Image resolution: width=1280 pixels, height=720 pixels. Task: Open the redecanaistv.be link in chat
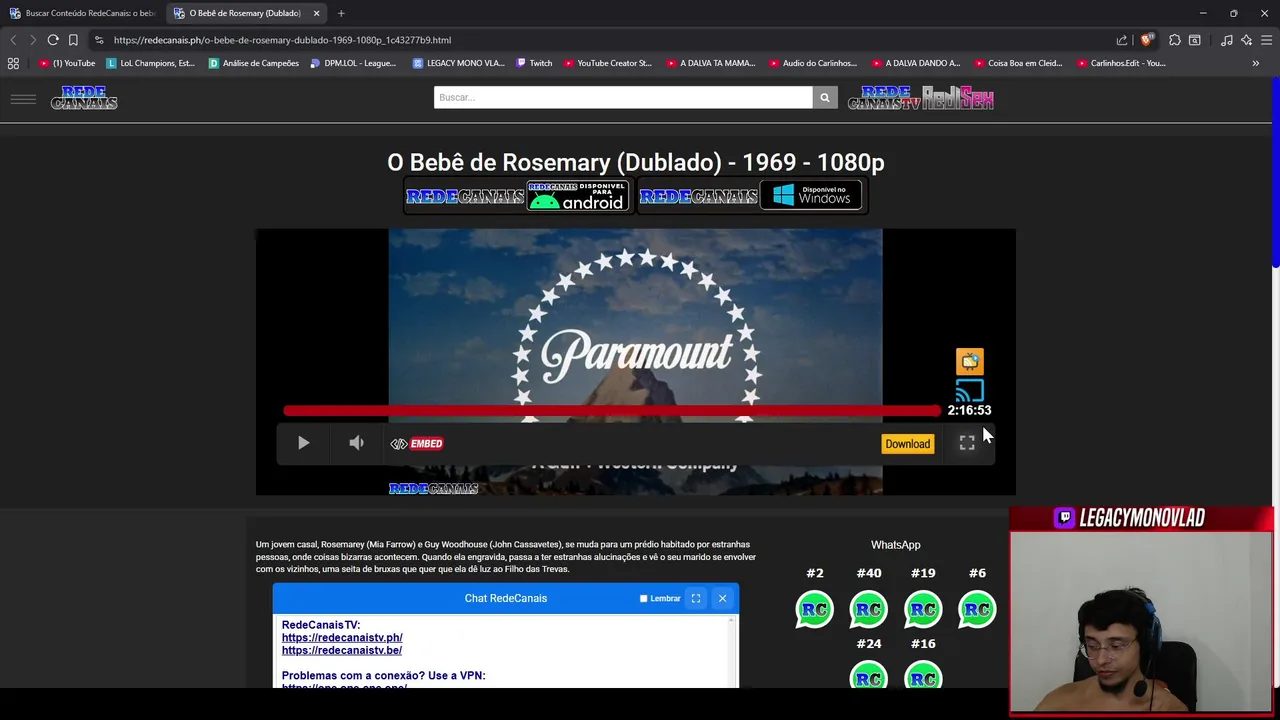[342, 650]
